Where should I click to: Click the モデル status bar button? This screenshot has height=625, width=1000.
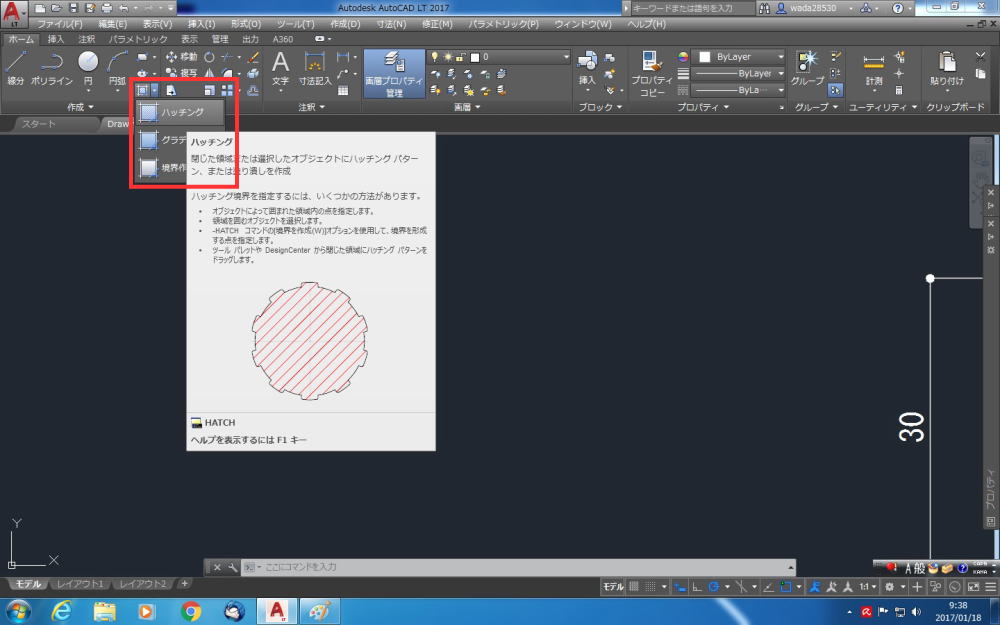pos(613,587)
